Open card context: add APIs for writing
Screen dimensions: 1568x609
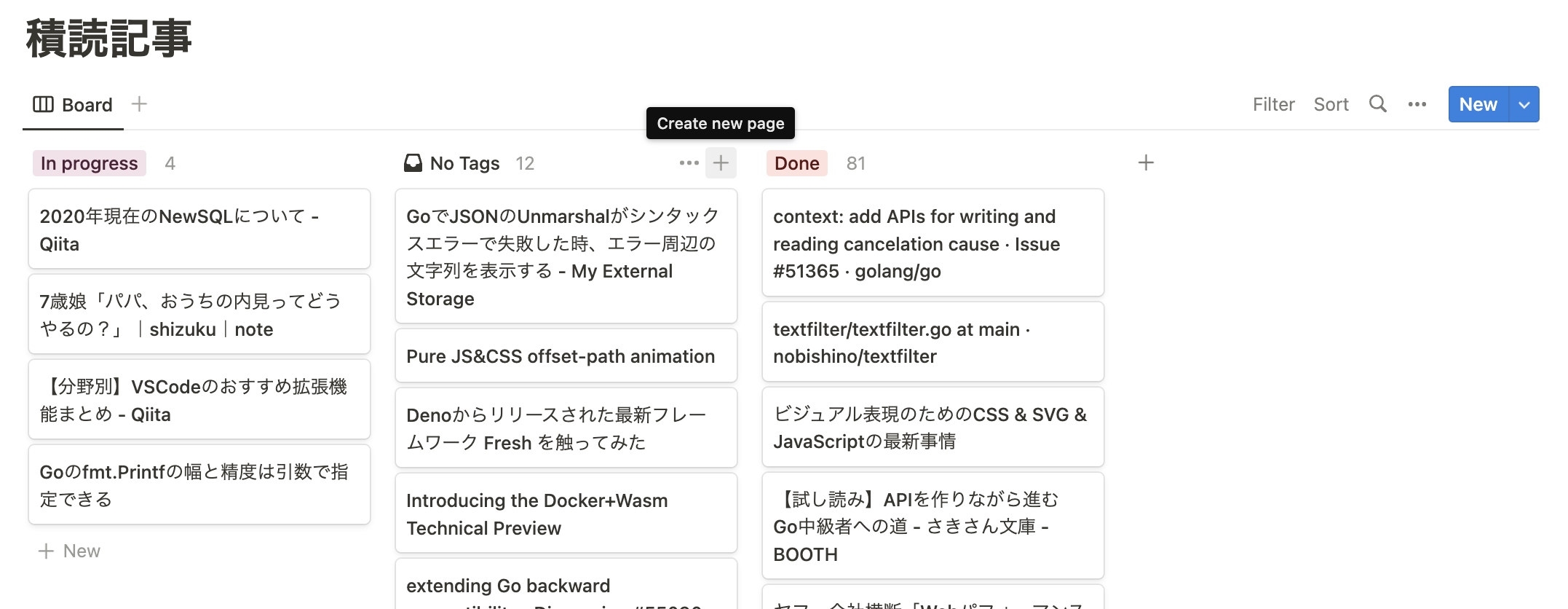pos(933,243)
